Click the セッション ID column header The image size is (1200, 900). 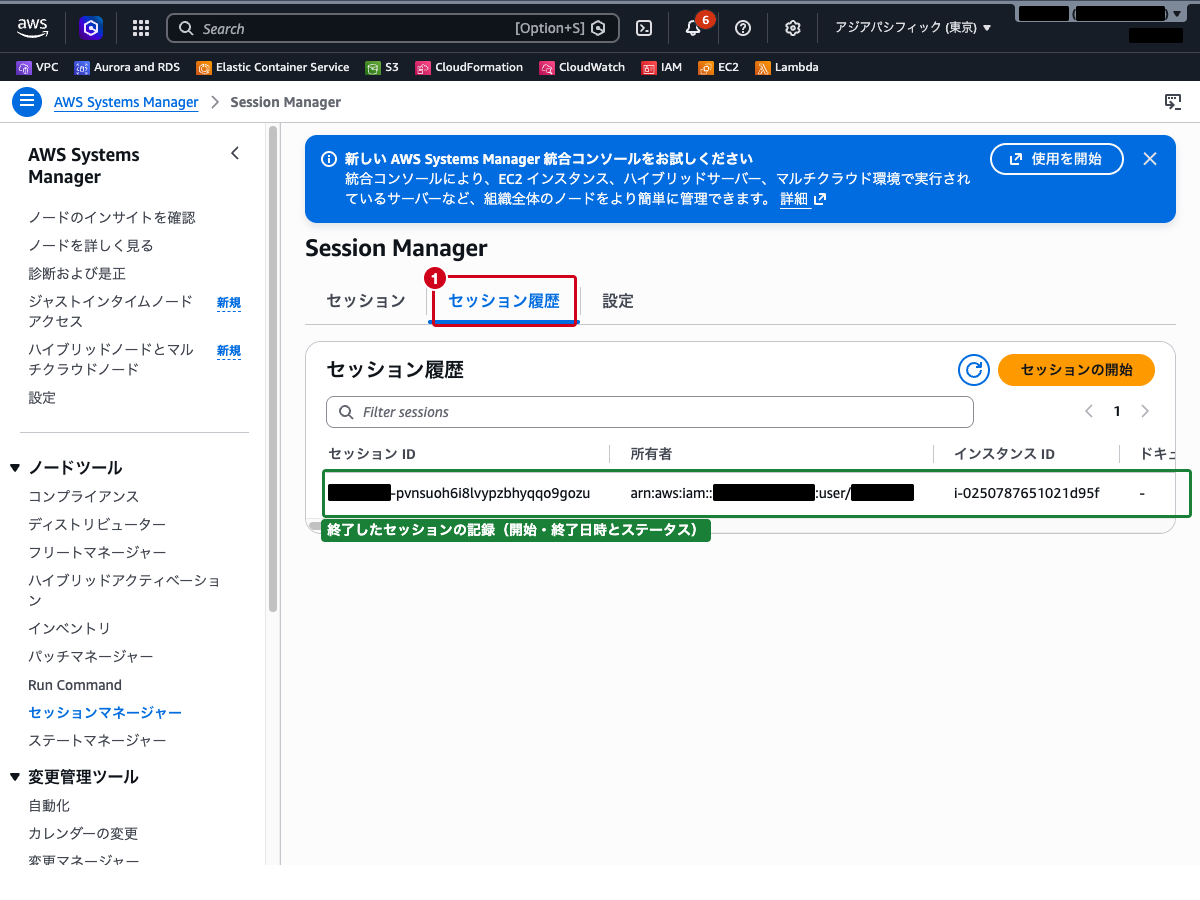372,454
